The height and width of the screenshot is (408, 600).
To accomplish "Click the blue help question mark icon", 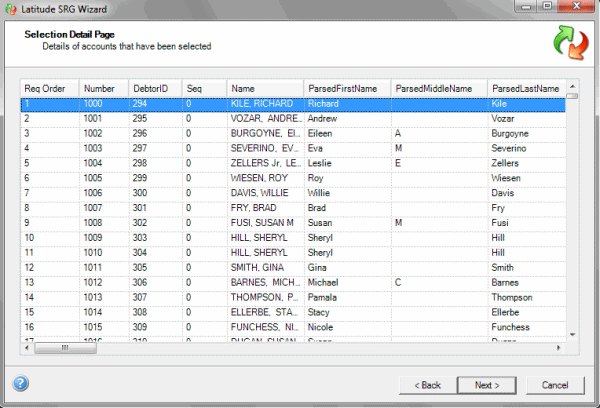I will (20, 383).
